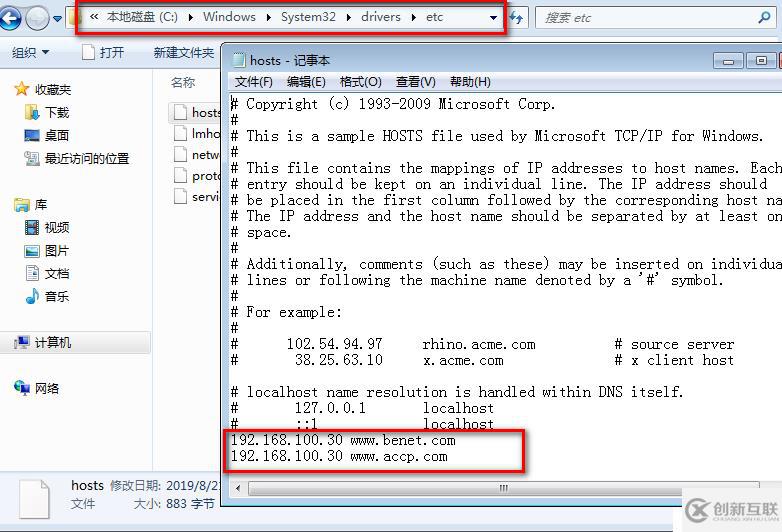Image resolution: width=782 pixels, height=532 pixels.
Task: Click the 收藏夹 star icon
Action: pyautogui.click(x=21, y=89)
